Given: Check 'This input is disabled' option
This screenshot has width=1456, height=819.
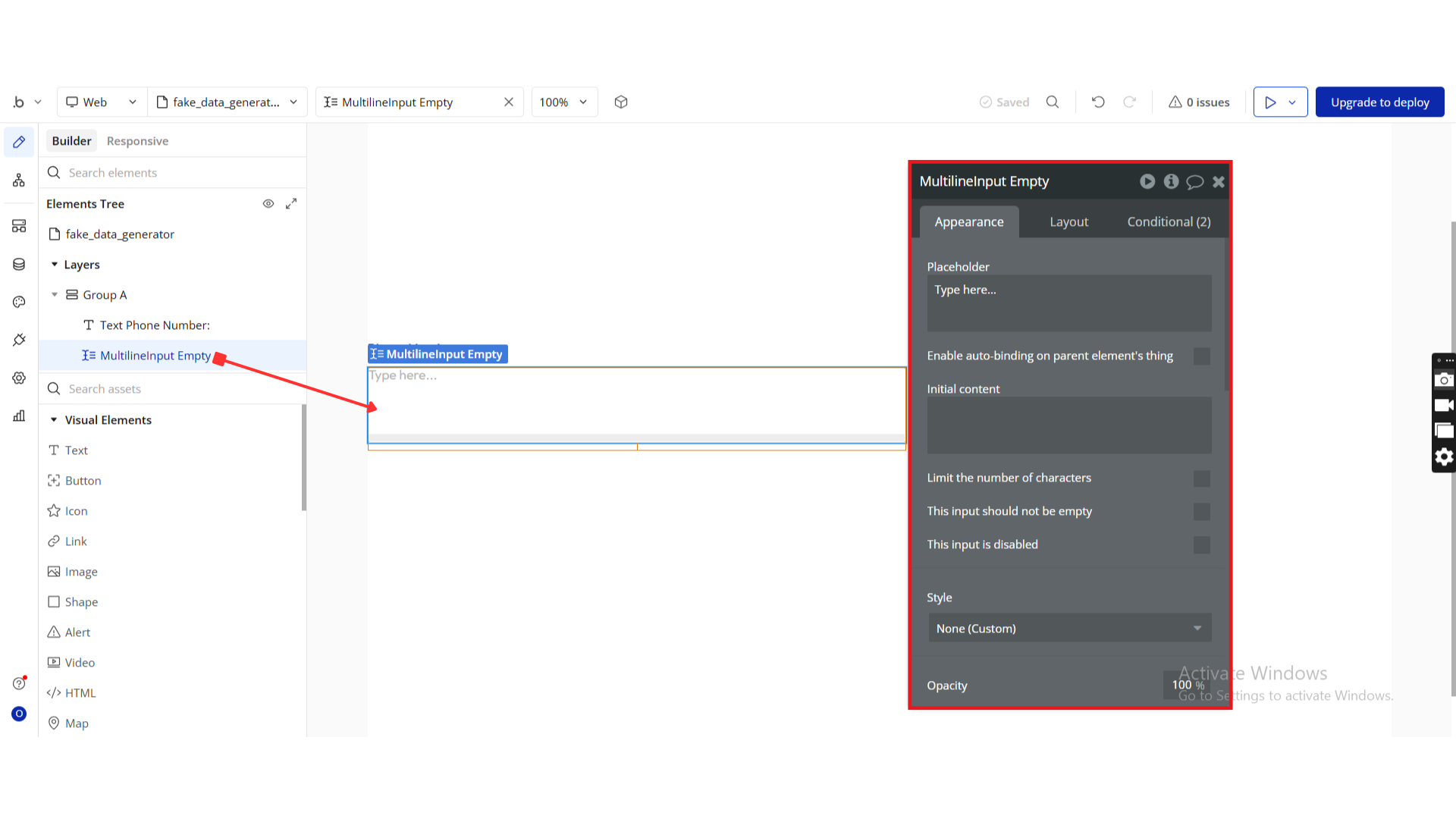Looking at the screenshot, I should point(1201,545).
